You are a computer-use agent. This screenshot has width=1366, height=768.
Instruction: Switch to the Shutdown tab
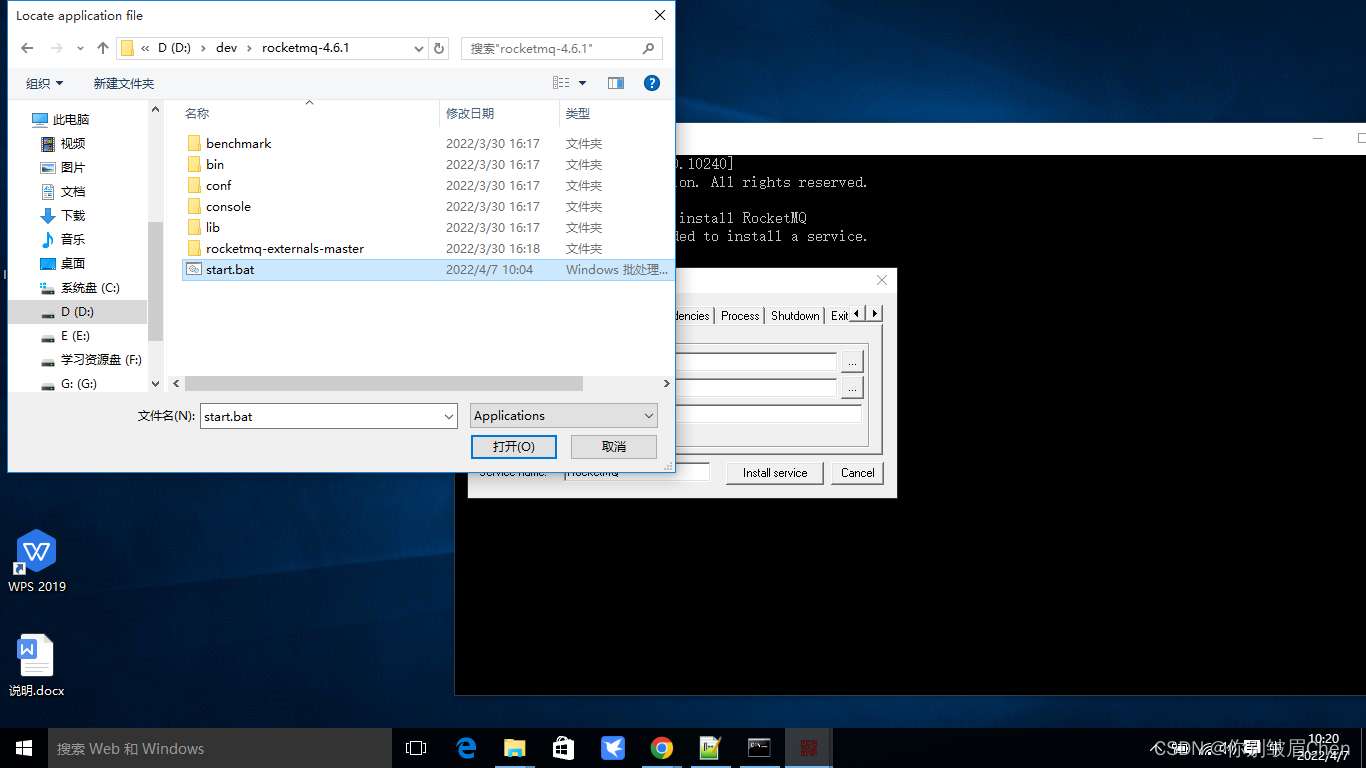coord(795,315)
